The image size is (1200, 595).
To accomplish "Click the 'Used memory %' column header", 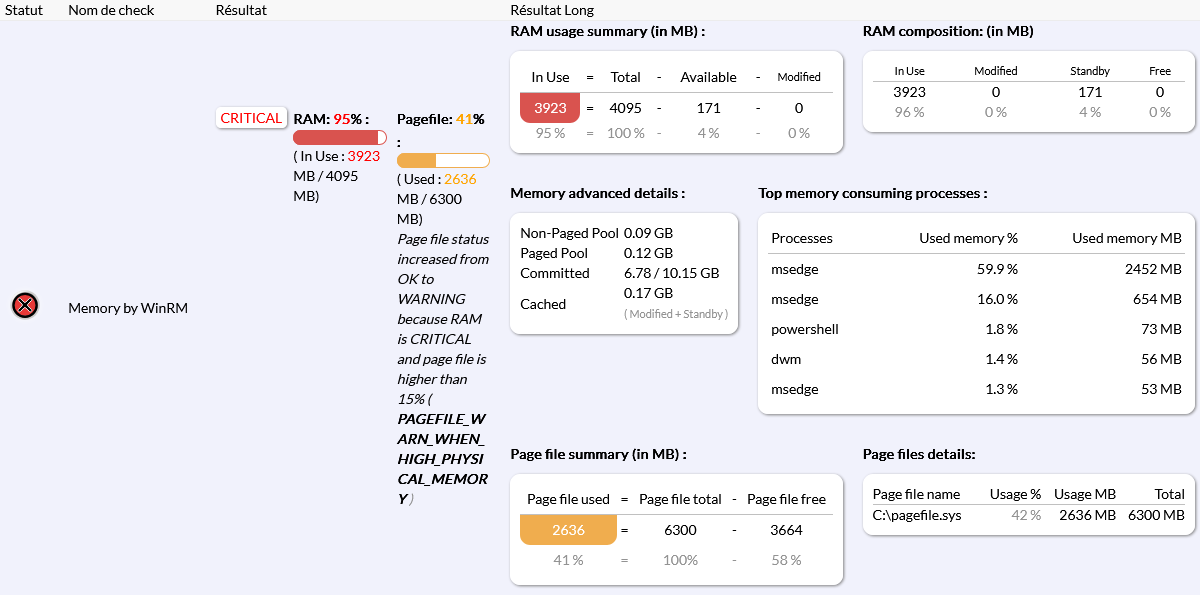I will pos(968,238).
